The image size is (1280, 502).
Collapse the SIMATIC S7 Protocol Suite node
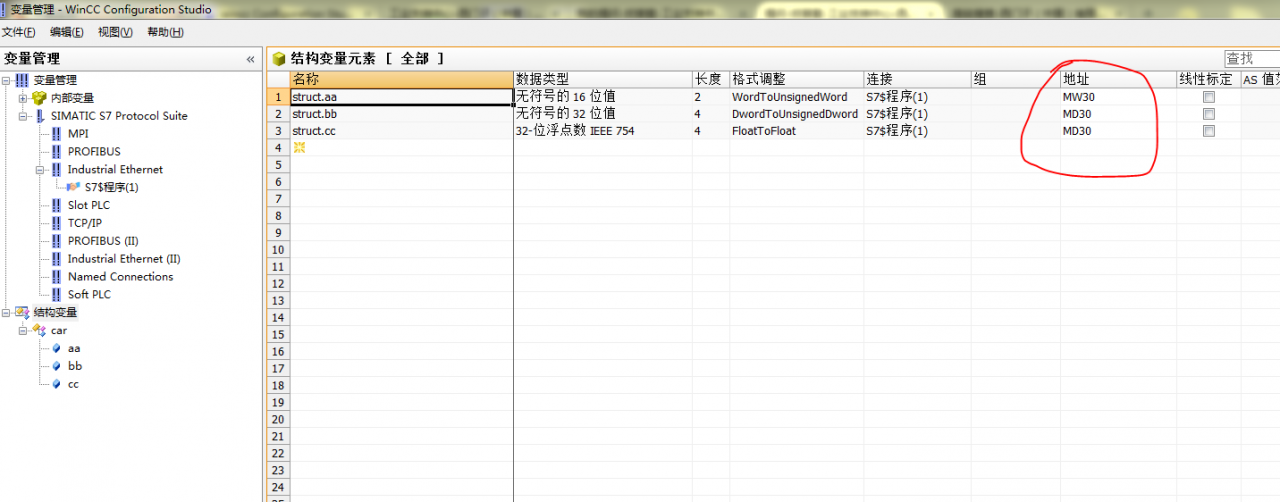tap(23, 116)
